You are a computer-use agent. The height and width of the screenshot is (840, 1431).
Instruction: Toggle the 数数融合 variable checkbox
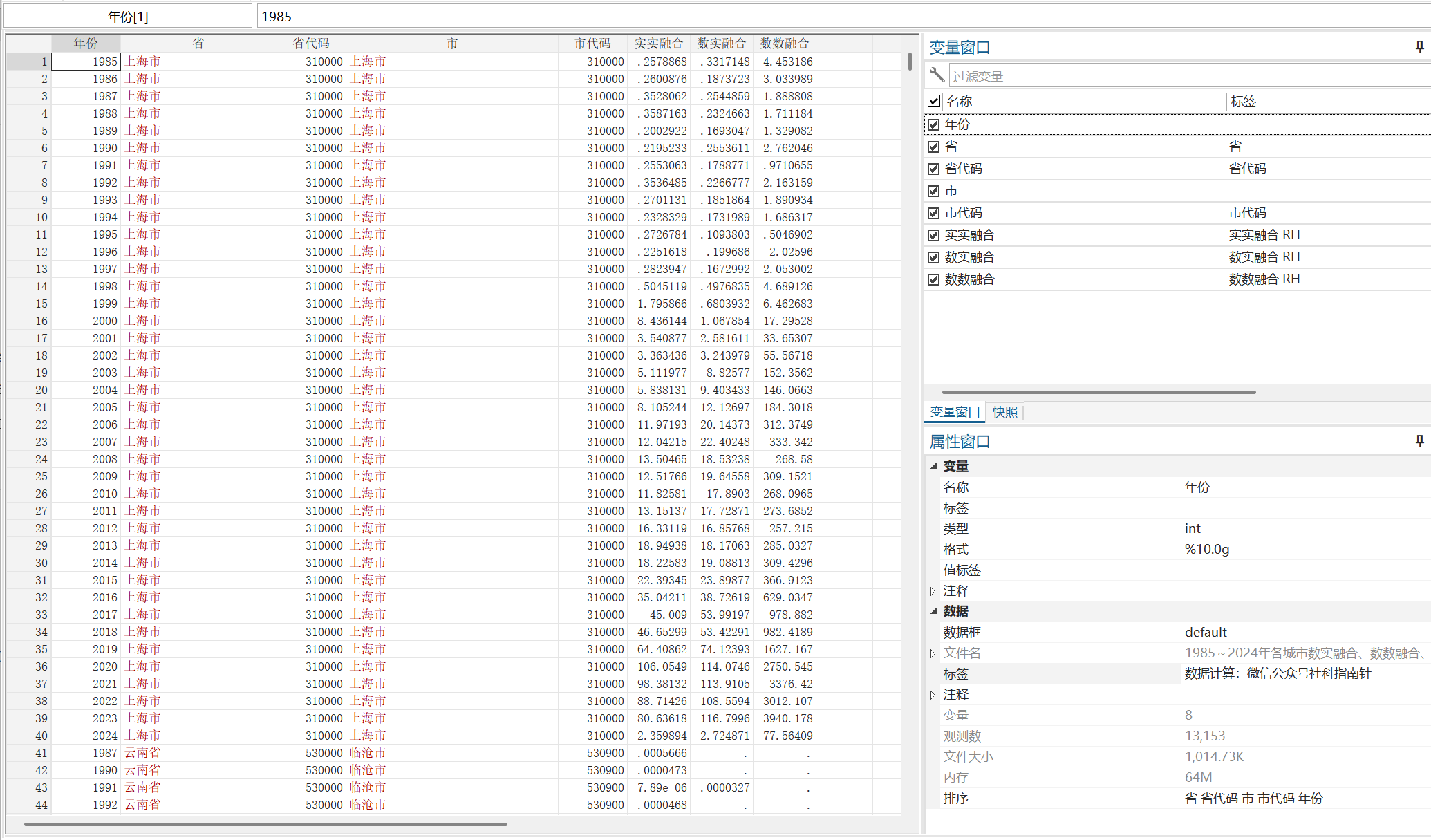tap(934, 279)
